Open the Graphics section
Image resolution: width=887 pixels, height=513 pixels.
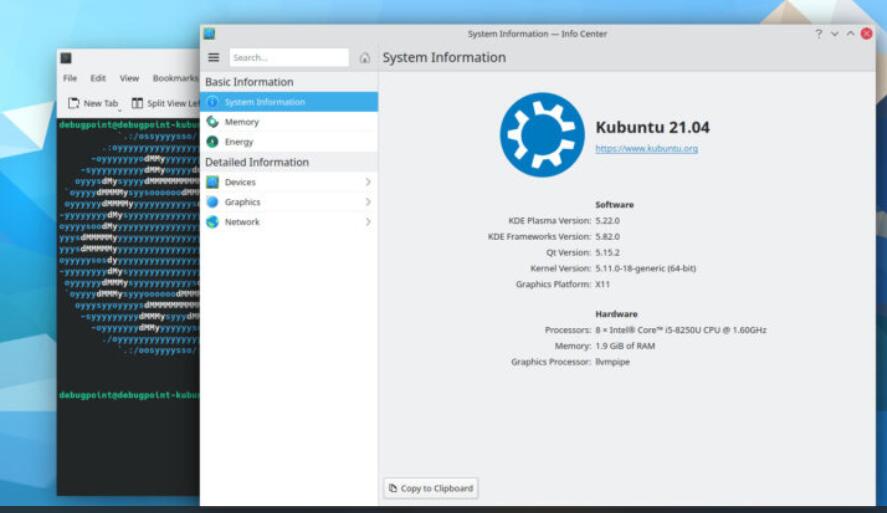click(289, 201)
